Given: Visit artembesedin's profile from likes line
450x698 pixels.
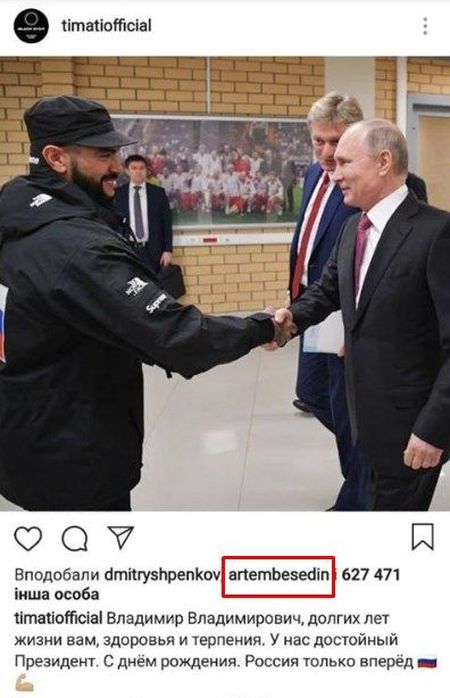Looking at the screenshot, I should [x=278, y=575].
